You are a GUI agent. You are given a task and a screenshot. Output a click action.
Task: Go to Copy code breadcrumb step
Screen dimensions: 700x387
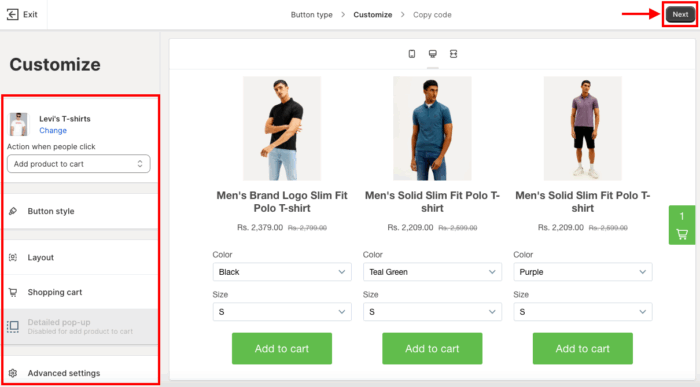pyautogui.click(x=432, y=15)
